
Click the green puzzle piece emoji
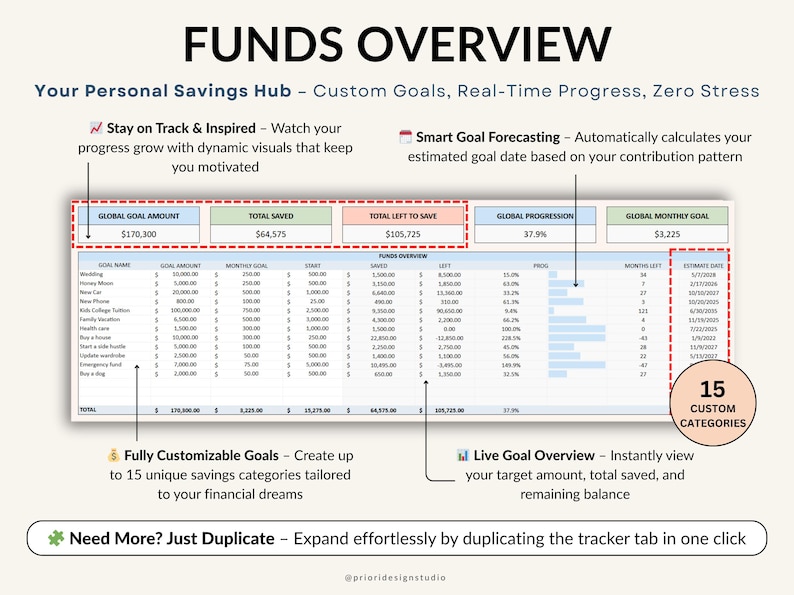tap(56, 538)
